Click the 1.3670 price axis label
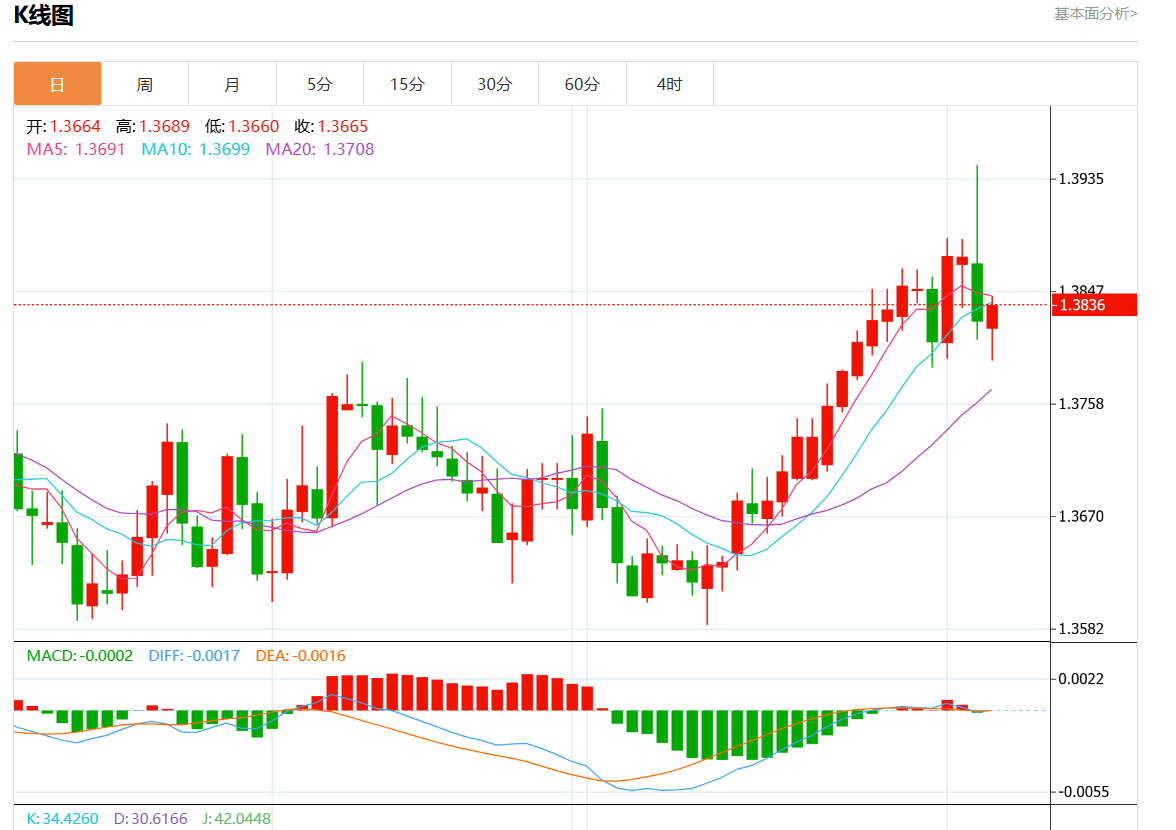The width and height of the screenshot is (1176, 830). pyautogui.click(x=1081, y=517)
